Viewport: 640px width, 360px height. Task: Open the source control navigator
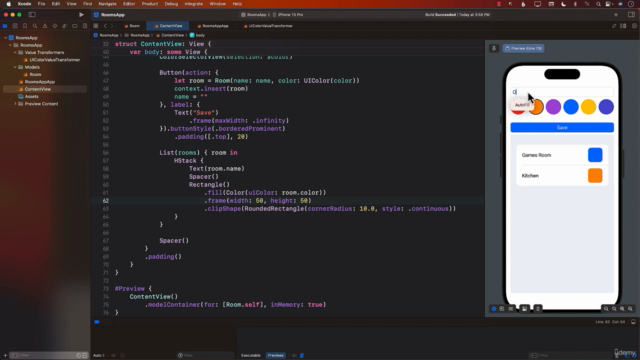tap(15, 26)
